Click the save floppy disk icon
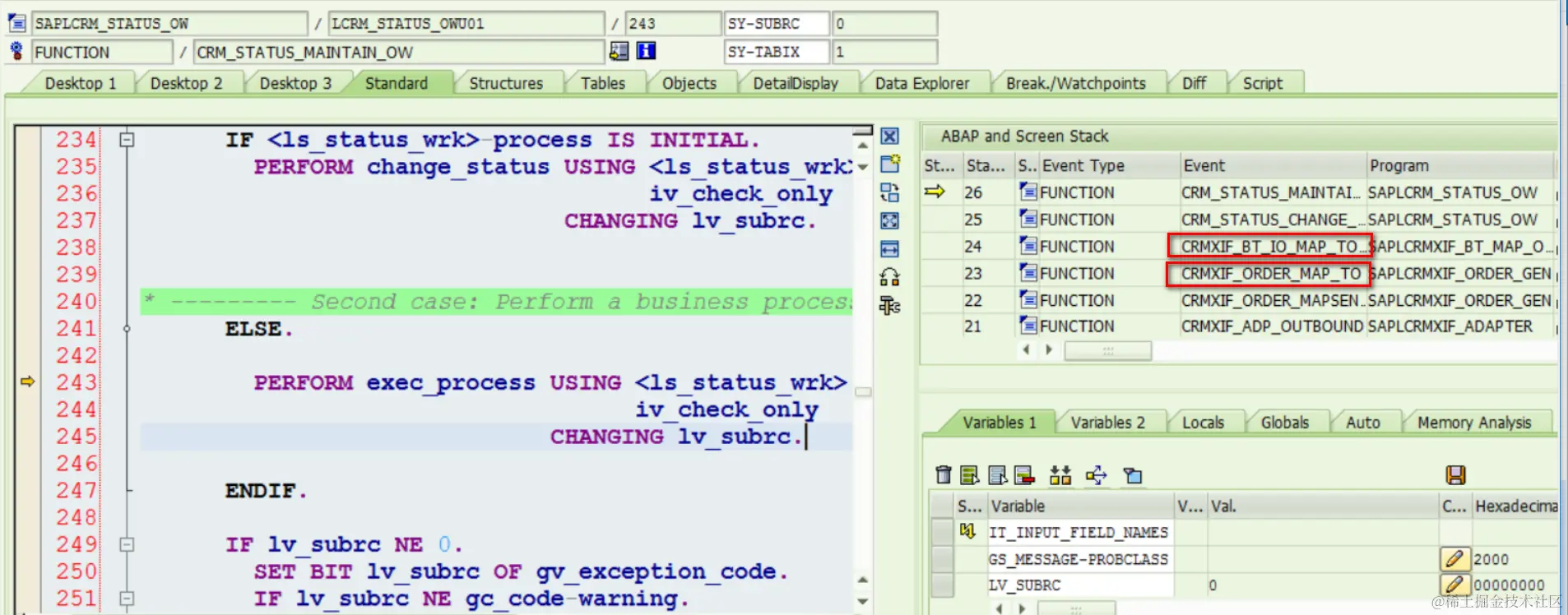 1455,474
